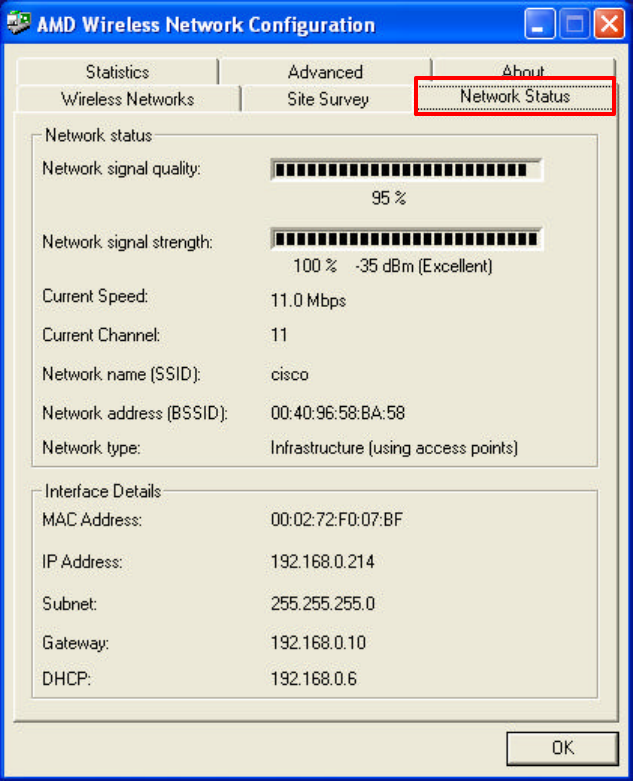Open the Site Survey tab
The image size is (633, 781).
328,99
